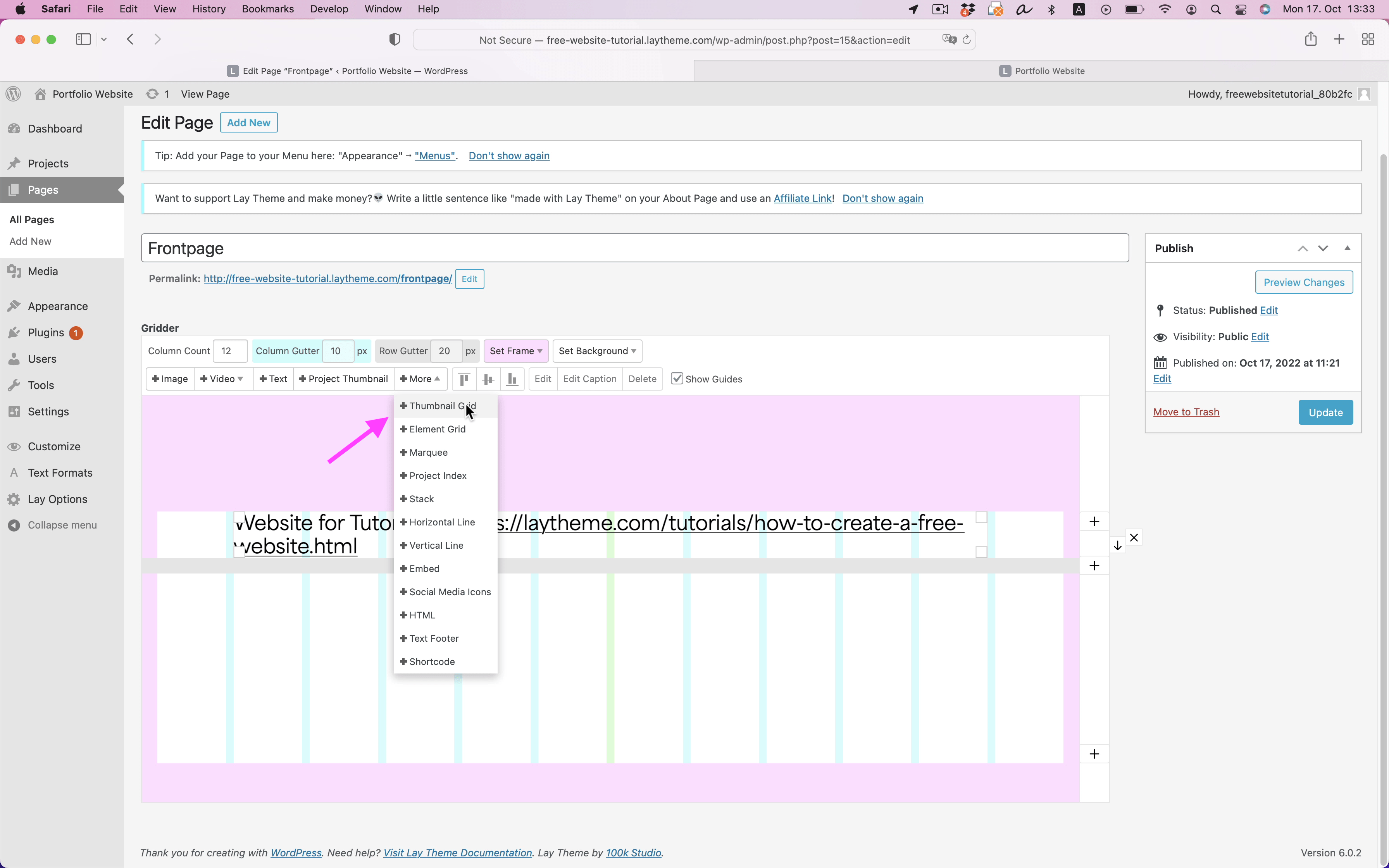This screenshot has width=1389, height=868.
Task: Click the Update button
Action: click(x=1325, y=412)
